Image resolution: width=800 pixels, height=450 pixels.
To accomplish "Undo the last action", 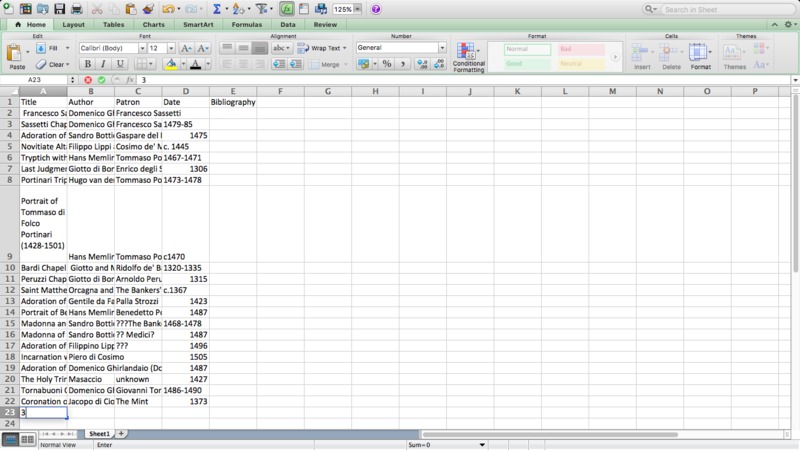I will click(168, 9).
